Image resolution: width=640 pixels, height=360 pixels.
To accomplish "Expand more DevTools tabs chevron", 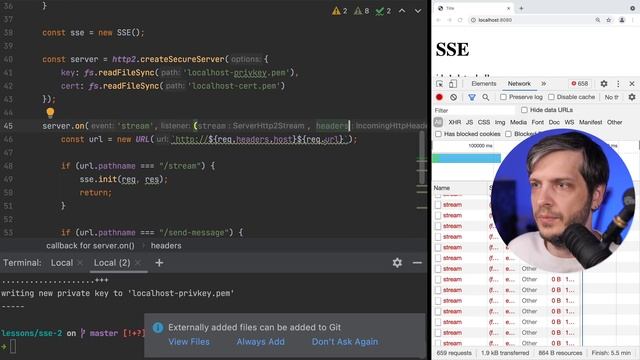I will coord(544,84).
